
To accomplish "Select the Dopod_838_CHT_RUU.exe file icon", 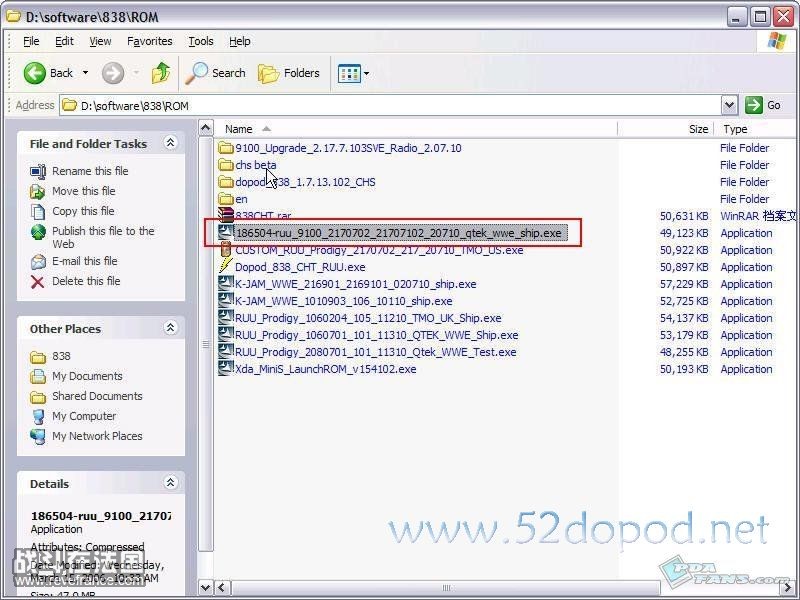I will [226, 267].
